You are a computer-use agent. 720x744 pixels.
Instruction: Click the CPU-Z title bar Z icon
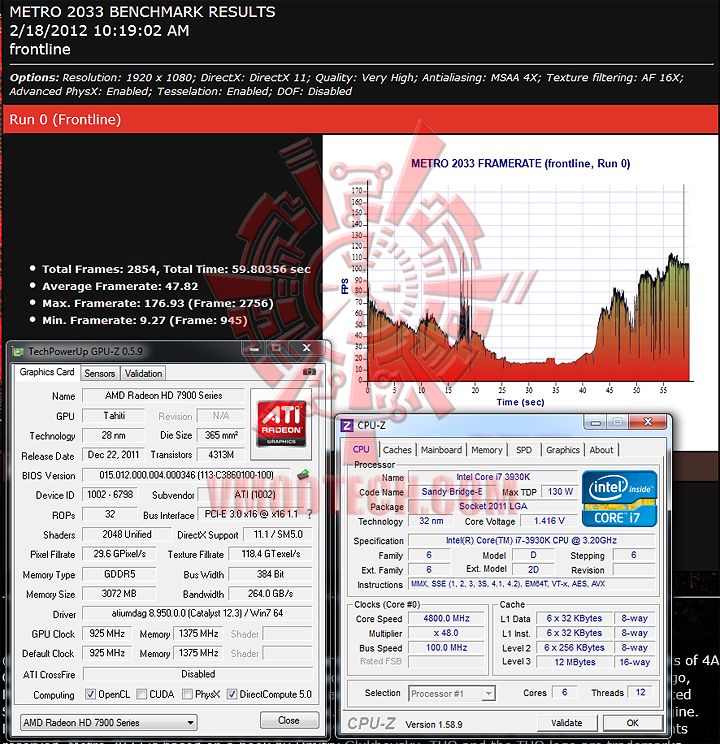click(347, 425)
